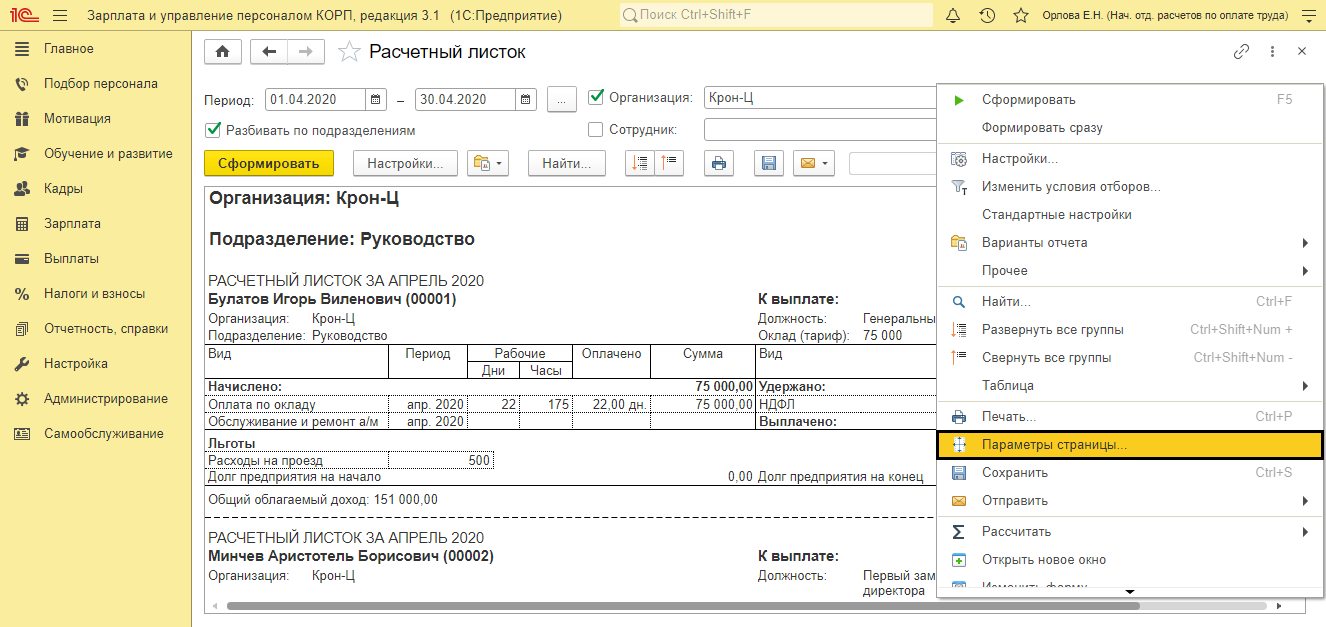Screen dimensions: 1326x627
Task: Click expand all groups toolbar icon
Action: (x=640, y=163)
